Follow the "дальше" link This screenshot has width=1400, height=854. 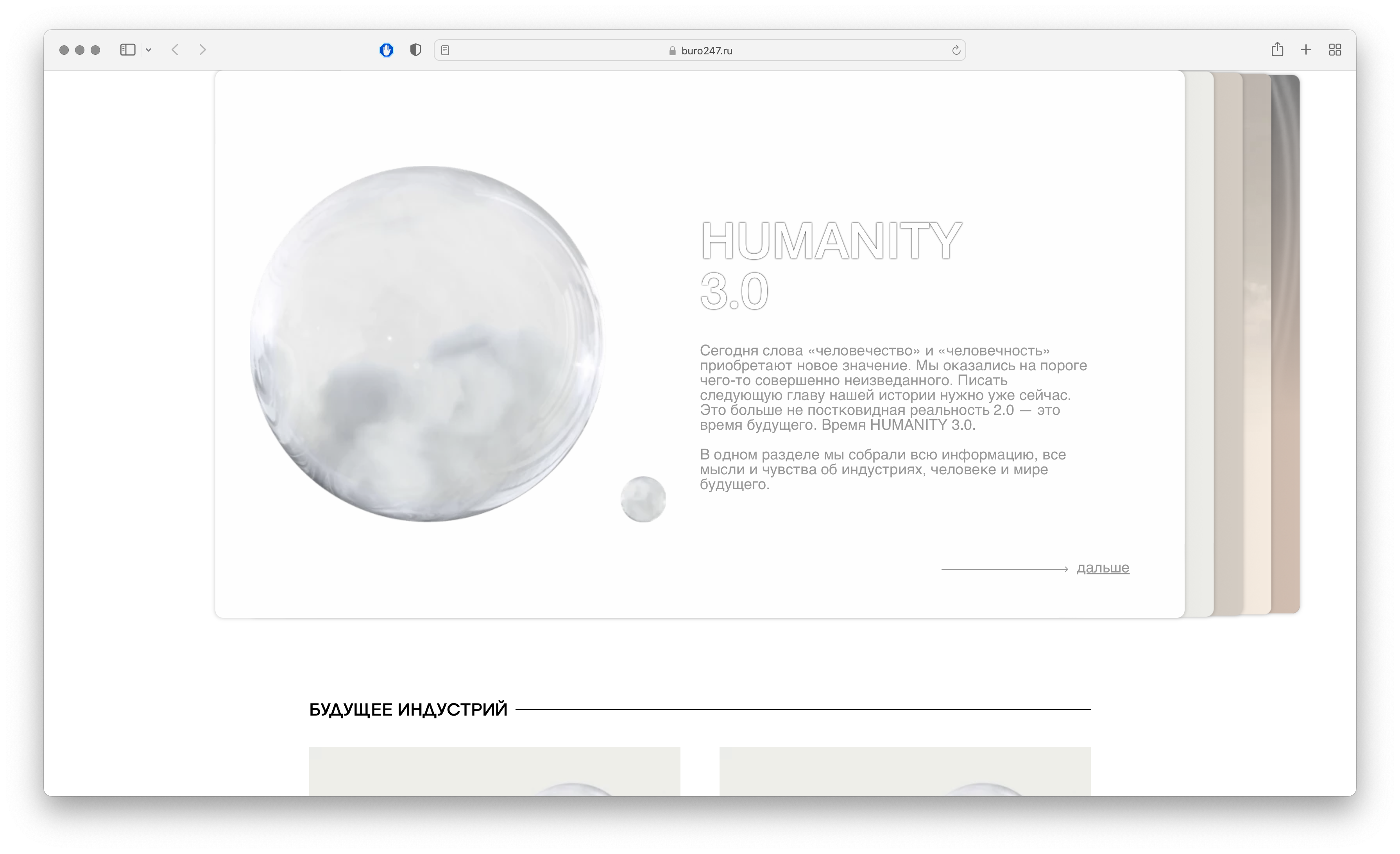[1102, 567]
